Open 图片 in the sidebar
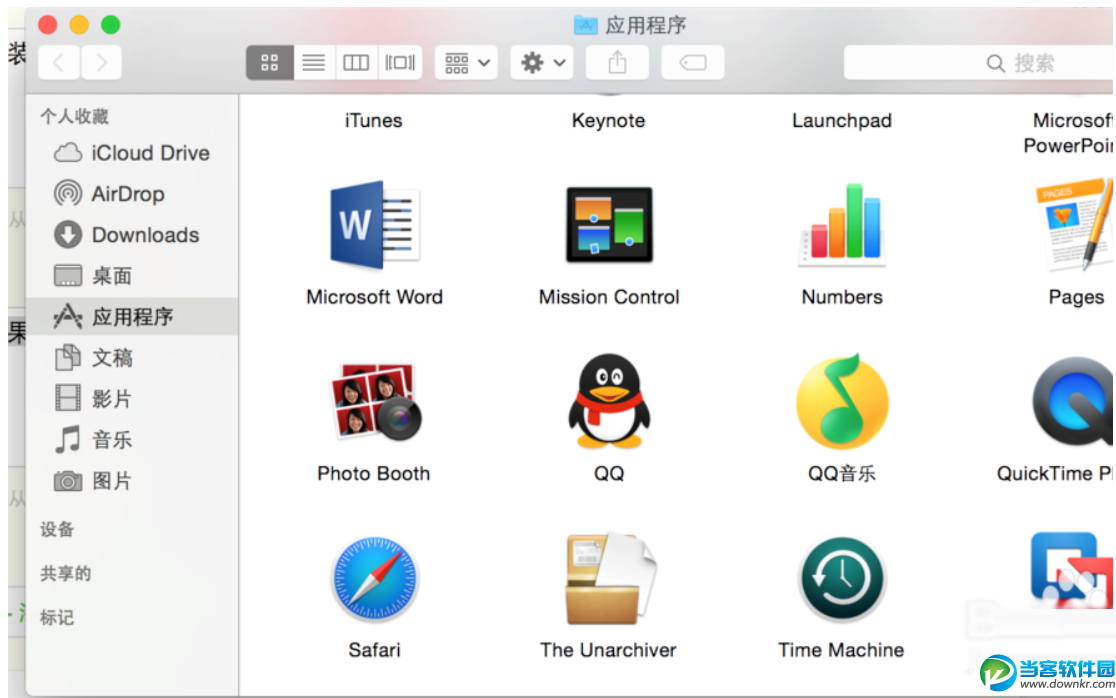The width and height of the screenshot is (1116, 698). [132, 481]
